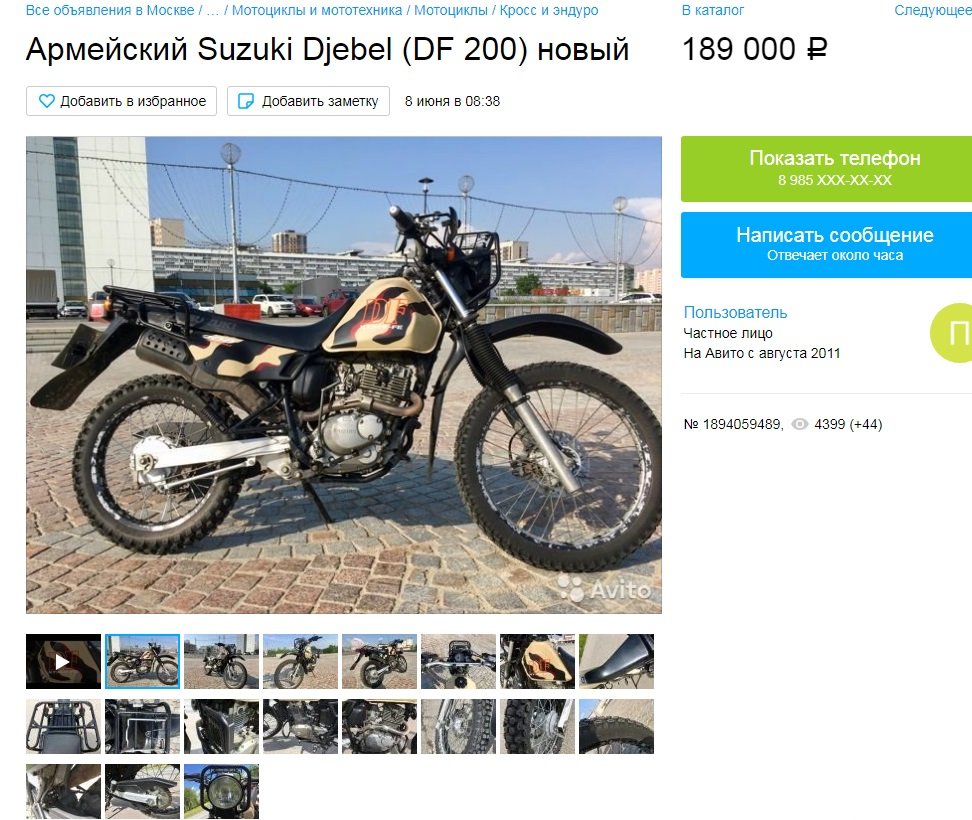Click the heart icon to add to favorites

click(46, 101)
